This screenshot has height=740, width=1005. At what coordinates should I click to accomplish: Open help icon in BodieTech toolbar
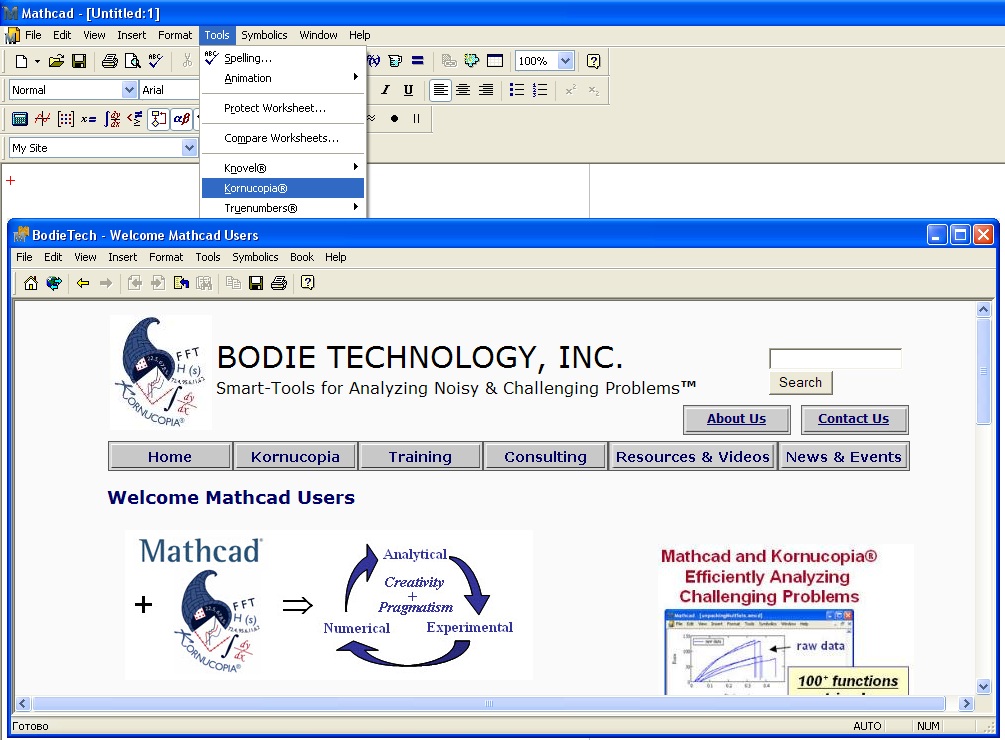(308, 283)
